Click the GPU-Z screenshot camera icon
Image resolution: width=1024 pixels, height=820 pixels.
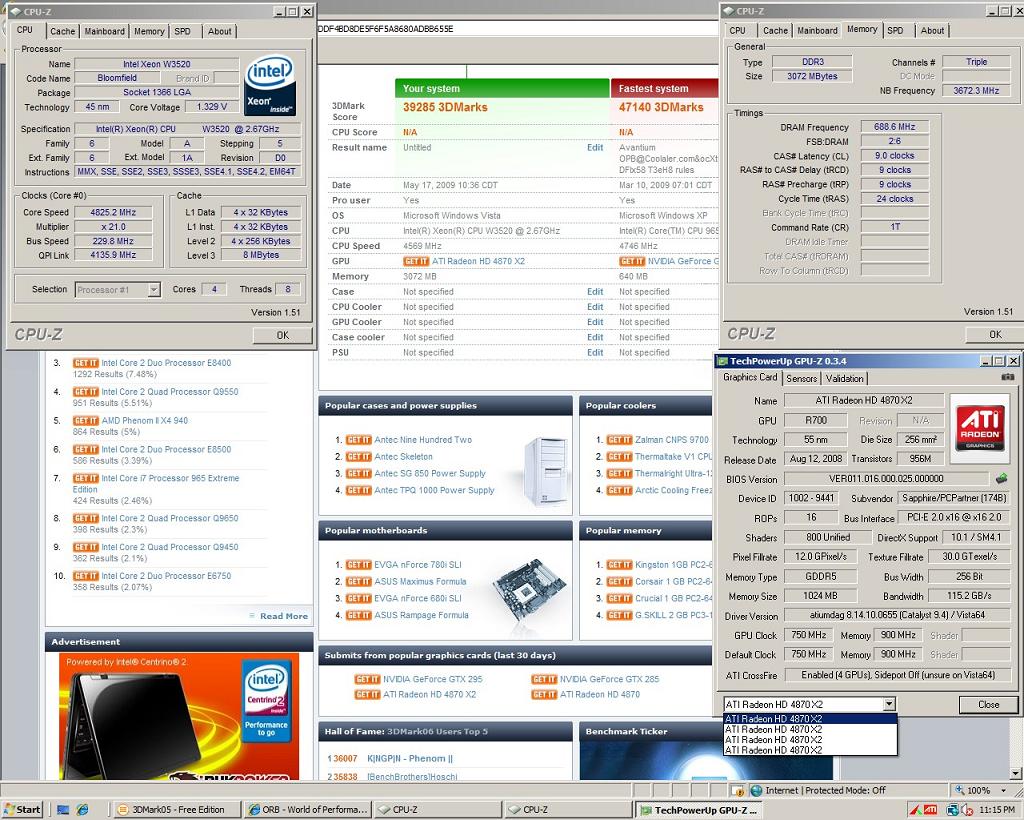click(1008, 377)
